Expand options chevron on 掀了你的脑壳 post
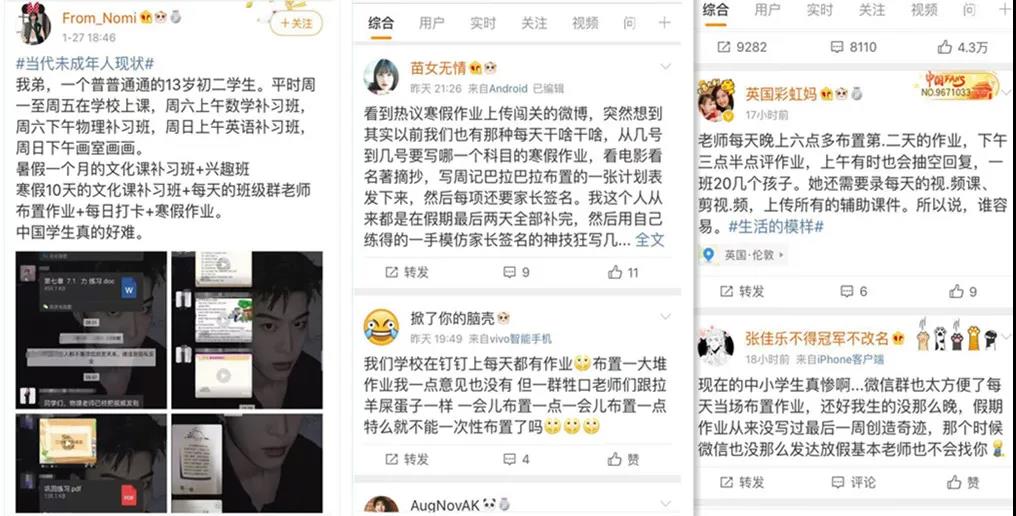Image resolution: width=1016 pixels, height=516 pixels. point(665,316)
